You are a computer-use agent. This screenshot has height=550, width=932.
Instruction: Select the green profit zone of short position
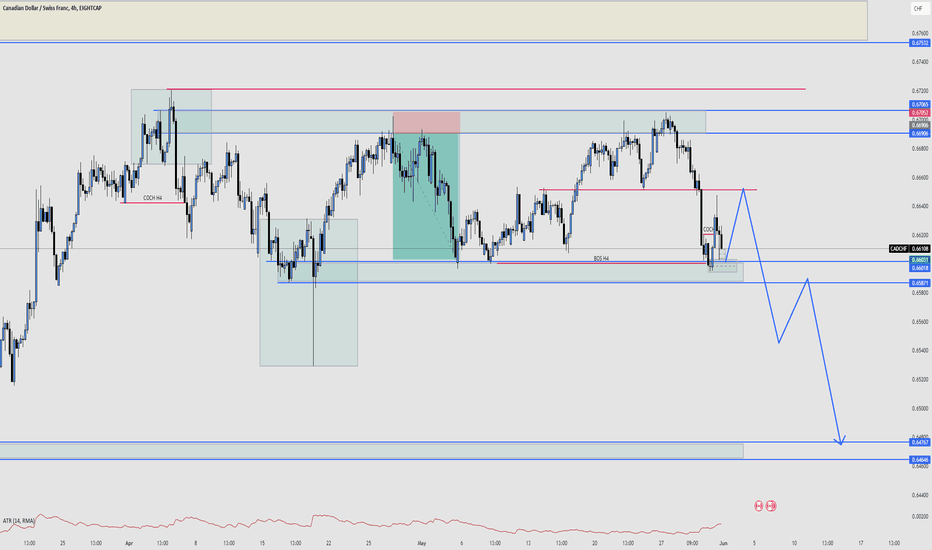tap(426, 196)
